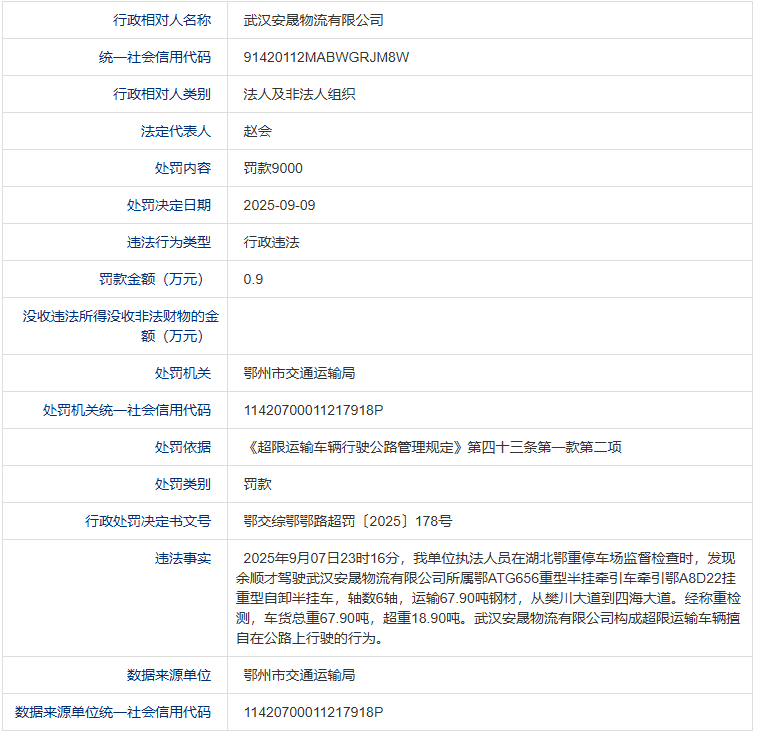Click 鄂州市交通运输局 in the 处罚机关 row

(299, 373)
